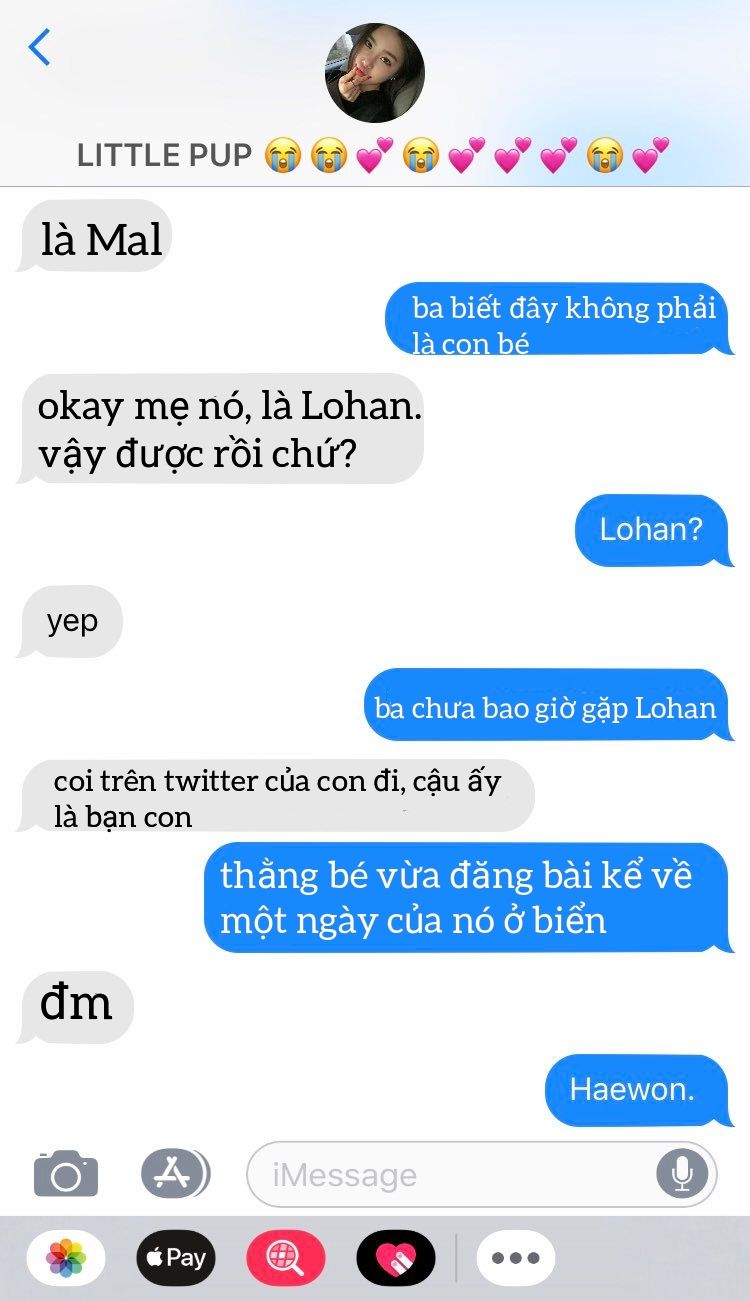Tap the "okay mẹ nó, là Lohan" message
The width and height of the screenshot is (750, 1301).
(221, 429)
